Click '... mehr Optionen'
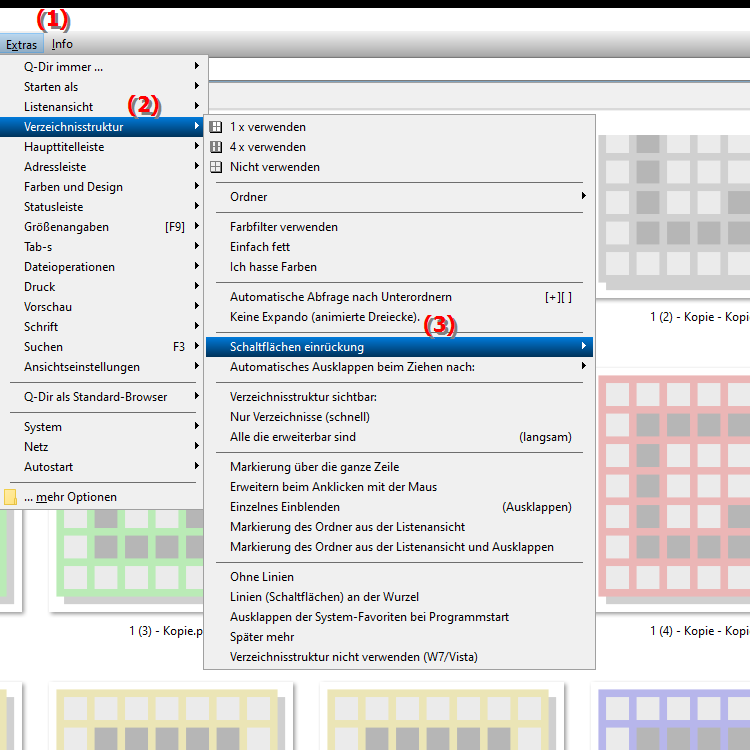Viewport: 750px width, 750px height. (103, 497)
